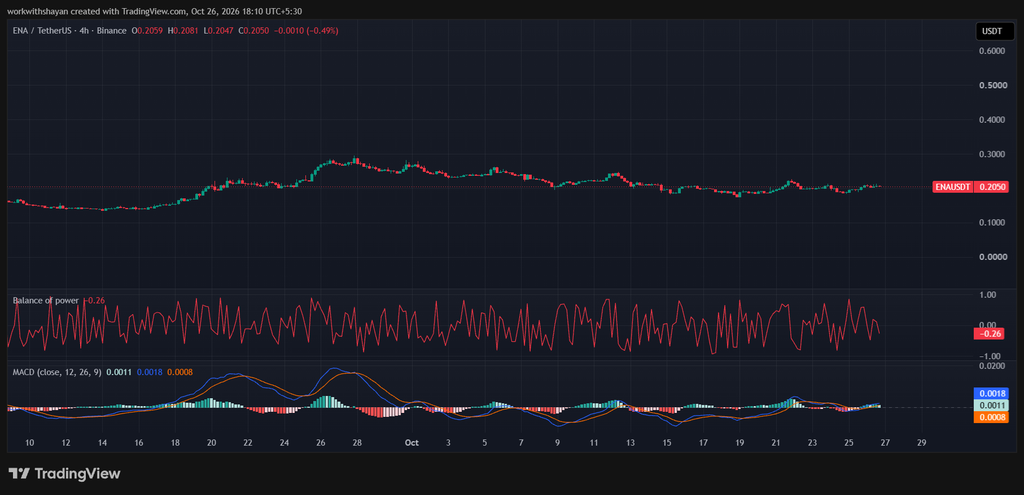Click the teal 0.0011 MACD axis tag
Viewport: 1024px width, 495px height.
pos(993,405)
